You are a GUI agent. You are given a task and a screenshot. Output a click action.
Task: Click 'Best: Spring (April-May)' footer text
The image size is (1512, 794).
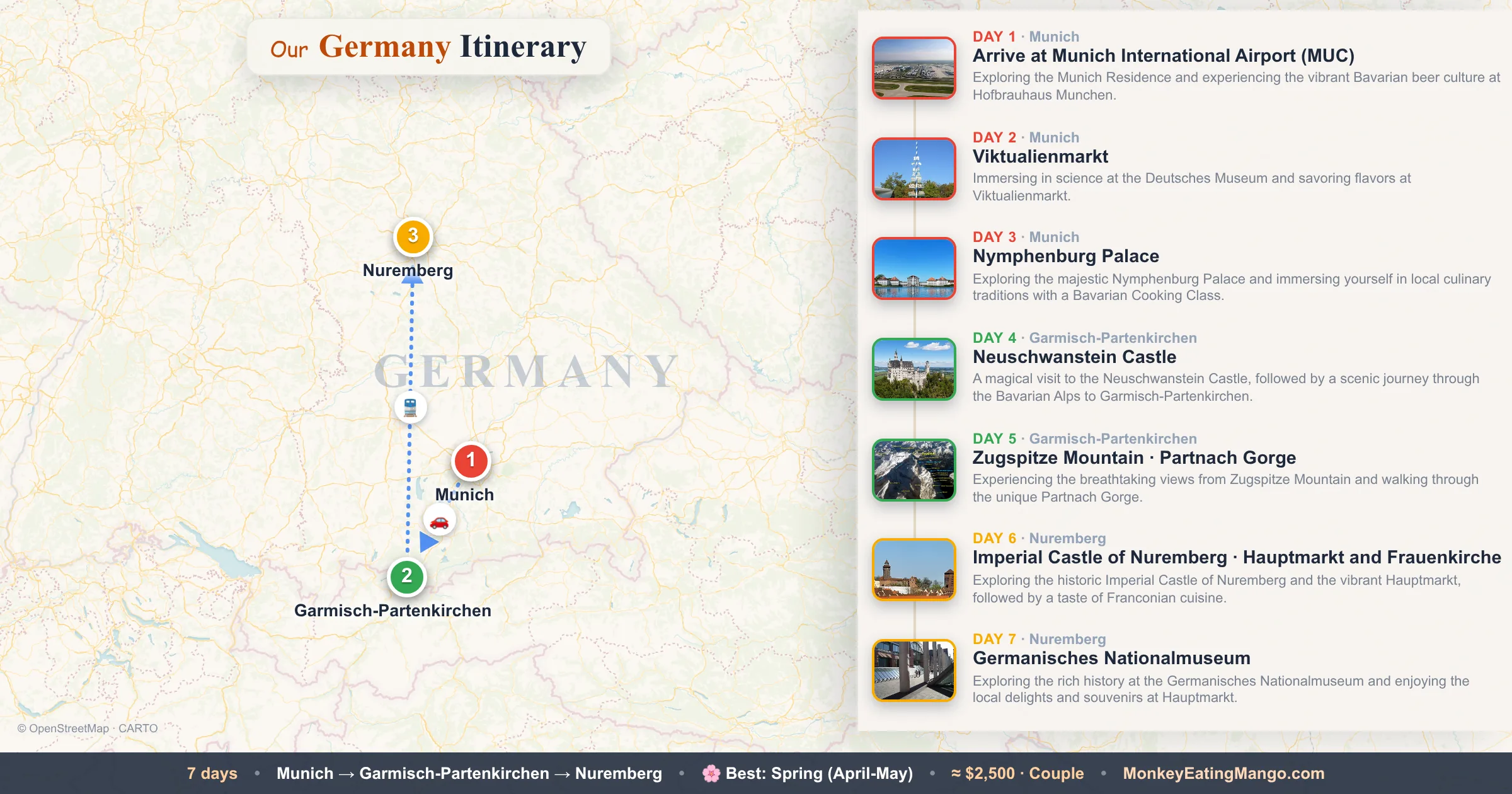[x=819, y=773]
